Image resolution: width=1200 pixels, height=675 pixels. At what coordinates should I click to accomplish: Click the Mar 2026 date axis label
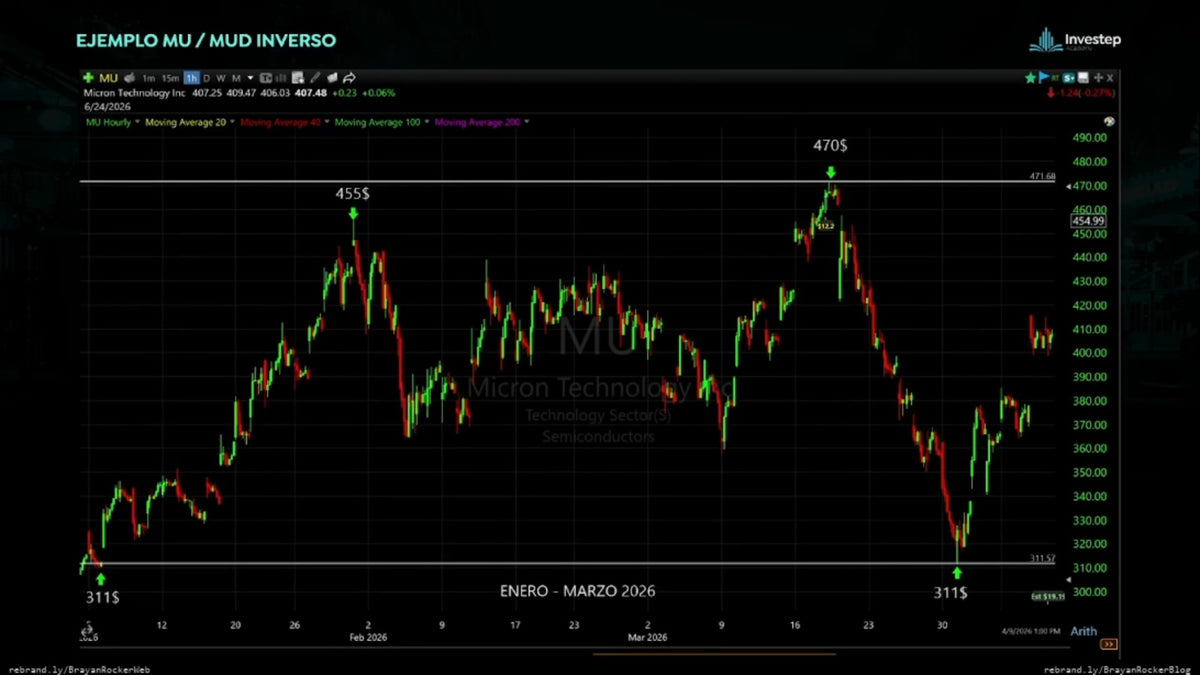coord(646,637)
